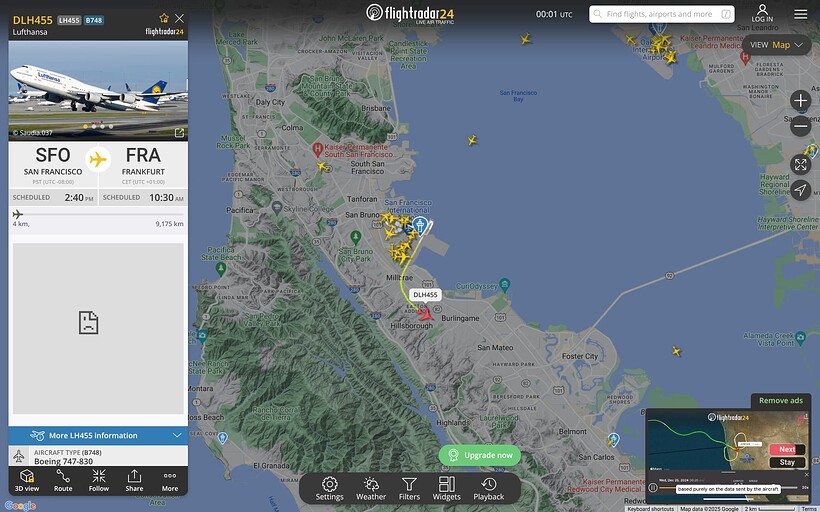The height and width of the screenshot is (512, 820).
Task: Click the Follow aircraft icon
Action: (x=98, y=480)
